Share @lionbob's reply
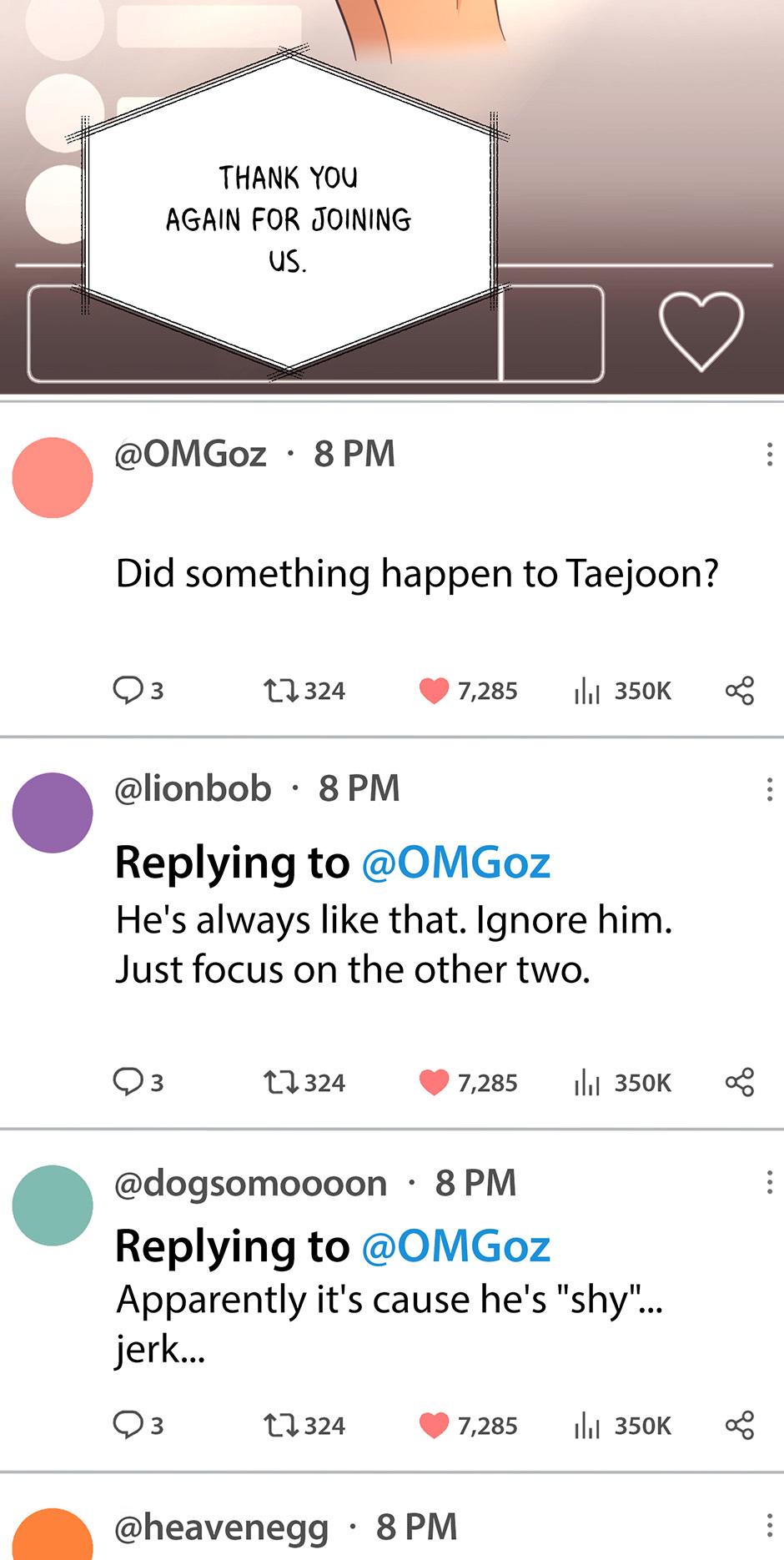The image size is (784, 1560). [740, 1083]
